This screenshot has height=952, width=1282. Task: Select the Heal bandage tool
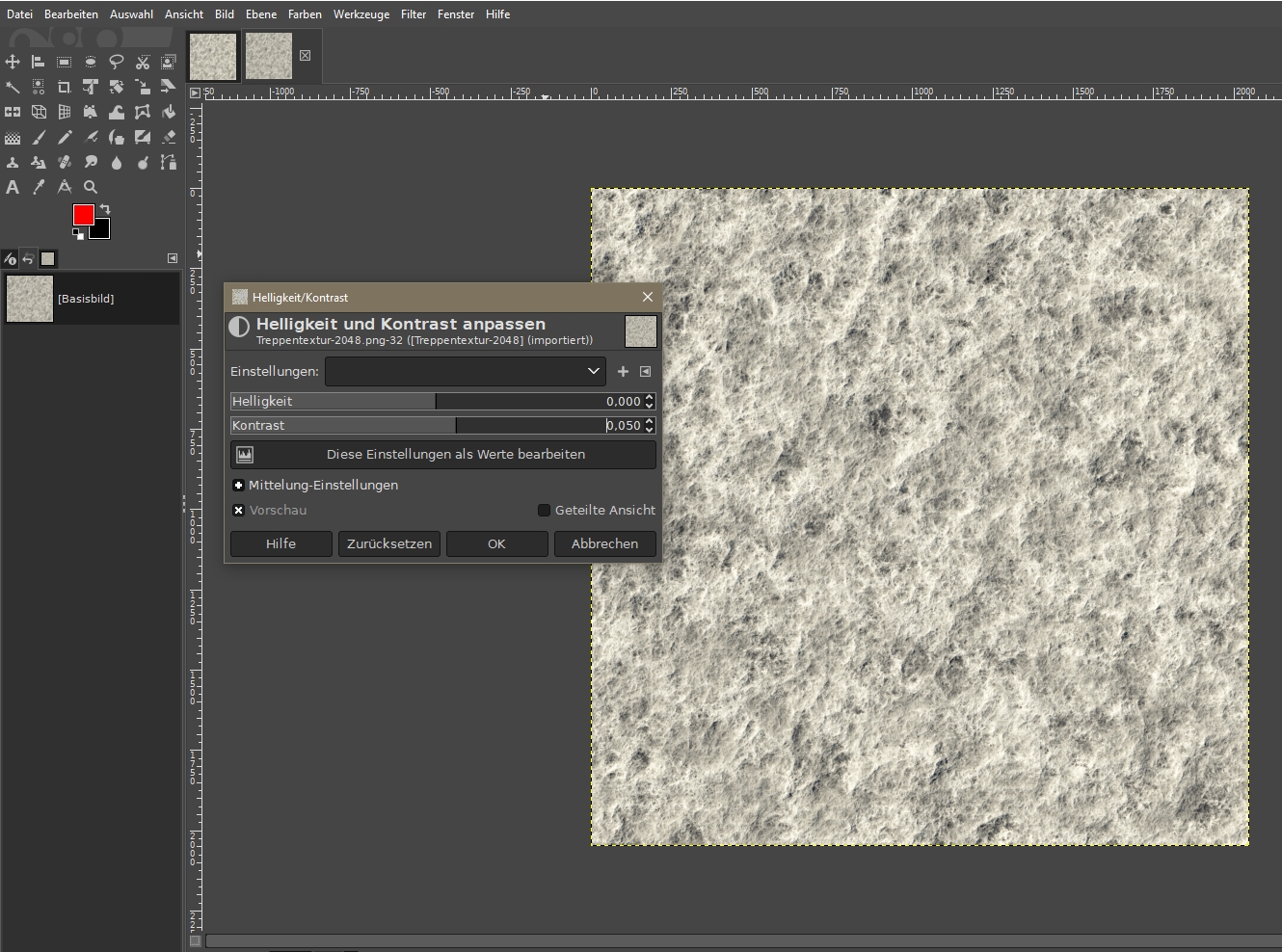(x=65, y=163)
